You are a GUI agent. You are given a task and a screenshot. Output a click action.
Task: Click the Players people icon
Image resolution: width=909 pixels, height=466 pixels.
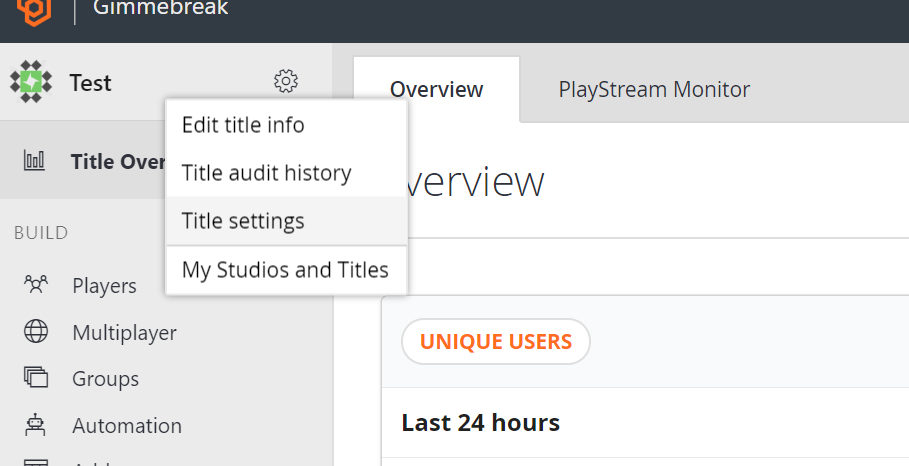(36, 286)
